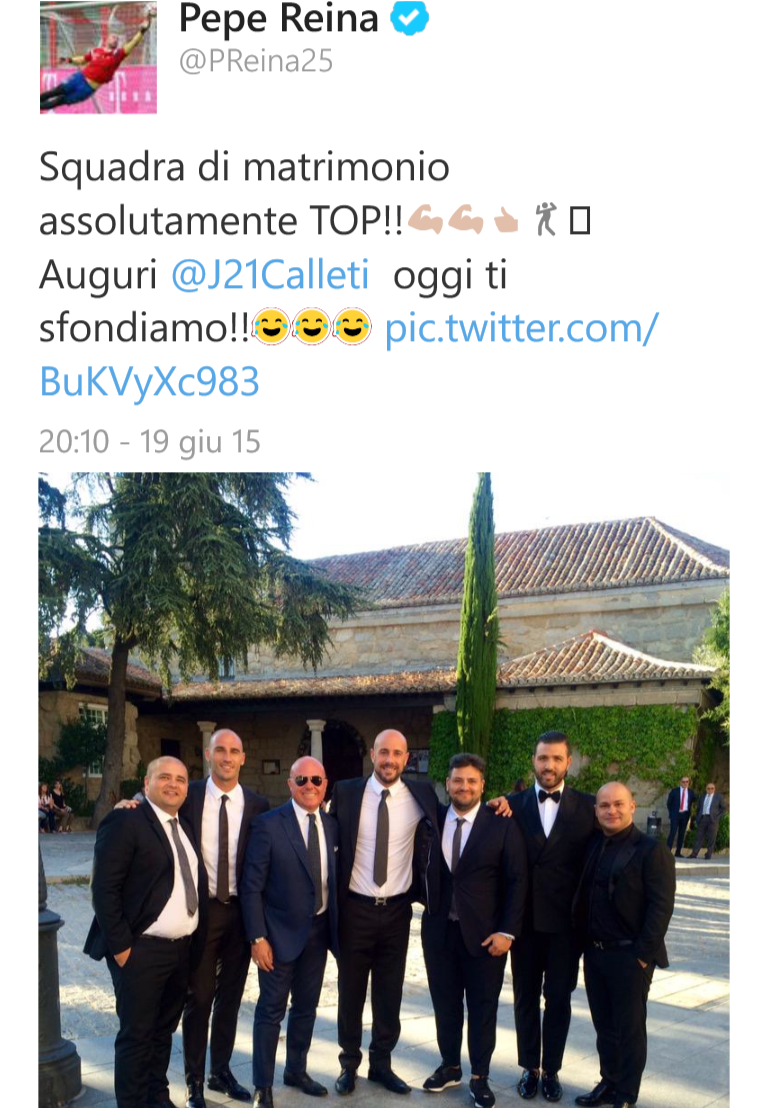Viewport: 768px width, 1108px height.
Task: Click the first laughing-tears emoji
Action: (271, 326)
